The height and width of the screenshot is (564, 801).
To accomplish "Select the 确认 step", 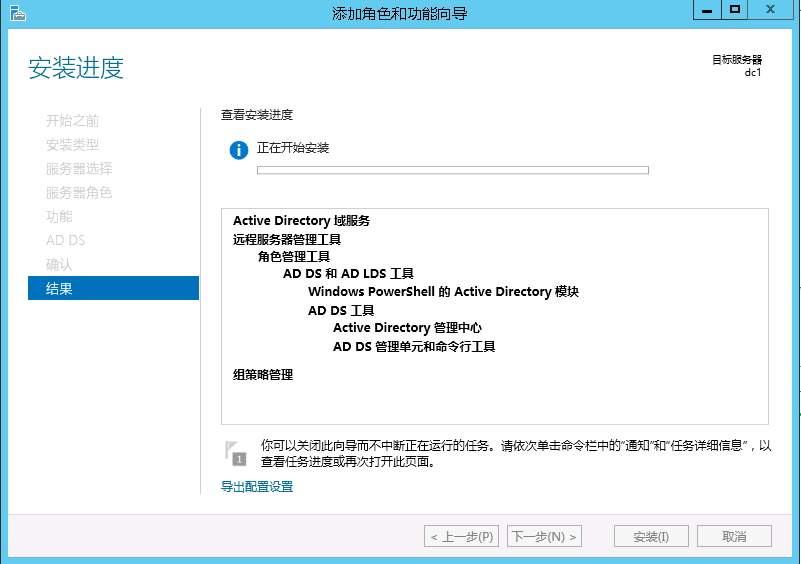I will pos(59,265).
